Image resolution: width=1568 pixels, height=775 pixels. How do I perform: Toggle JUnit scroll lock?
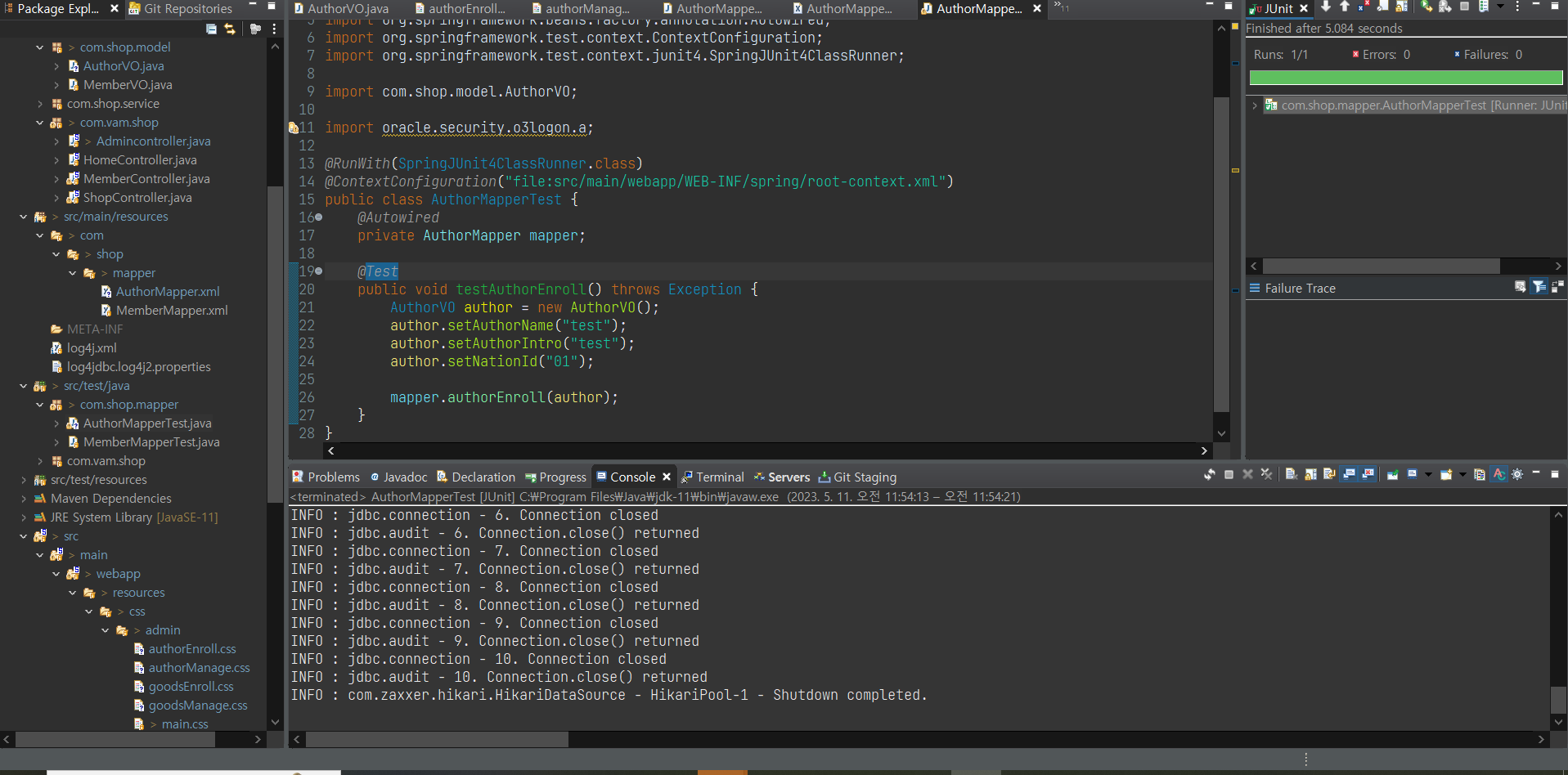(1401, 7)
